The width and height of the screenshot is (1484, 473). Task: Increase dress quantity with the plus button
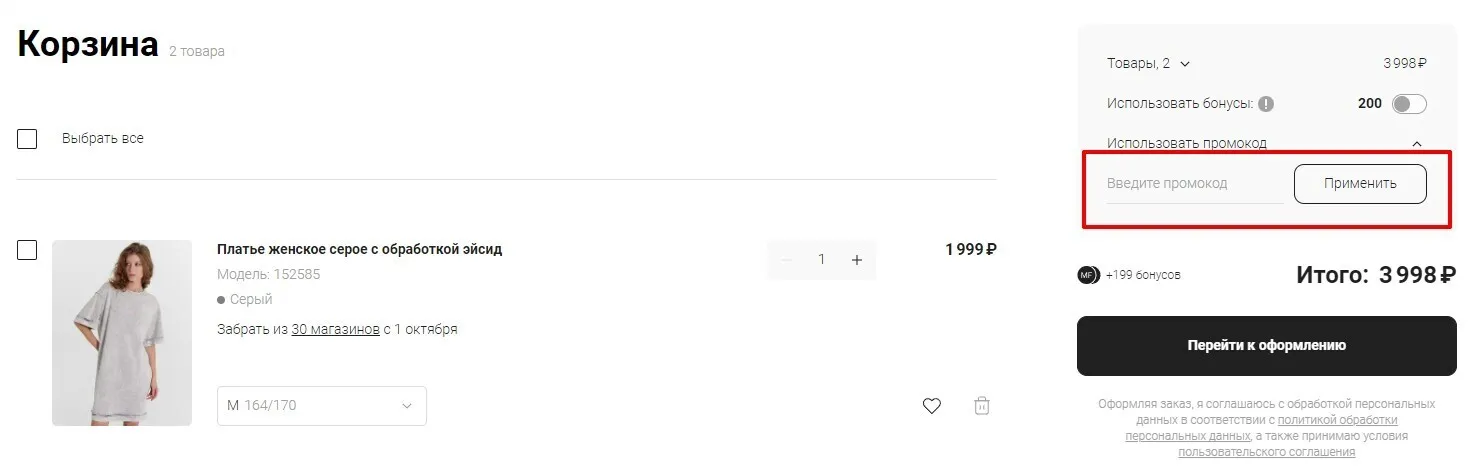857,260
